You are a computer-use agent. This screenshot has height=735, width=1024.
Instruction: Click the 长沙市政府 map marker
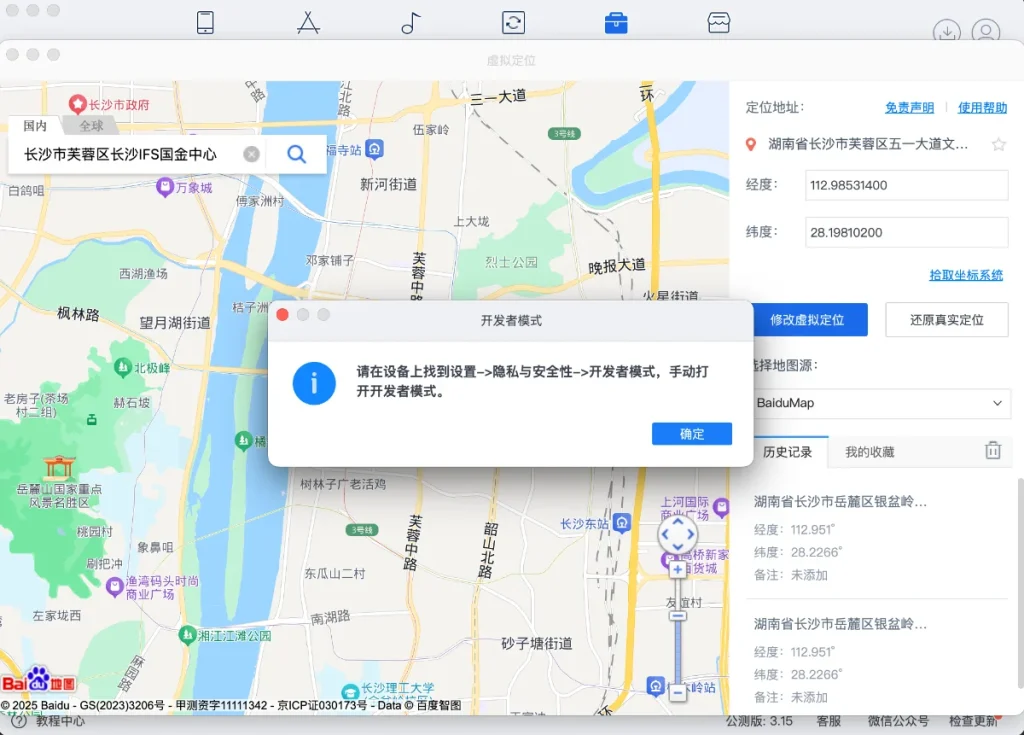coord(78,103)
